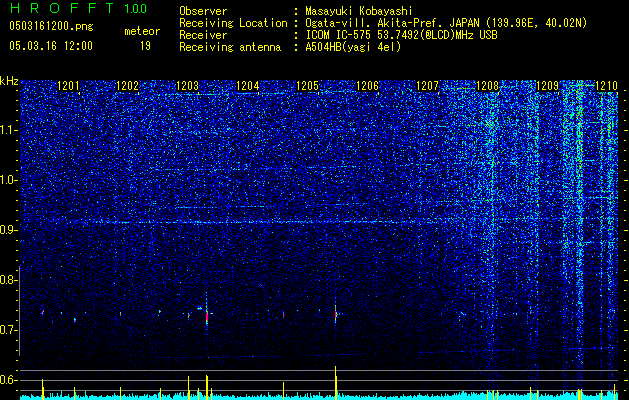Viewport: 629px width, 400px height.
Task: Click the strong red meteor echo after 1203
Action: coord(207,315)
